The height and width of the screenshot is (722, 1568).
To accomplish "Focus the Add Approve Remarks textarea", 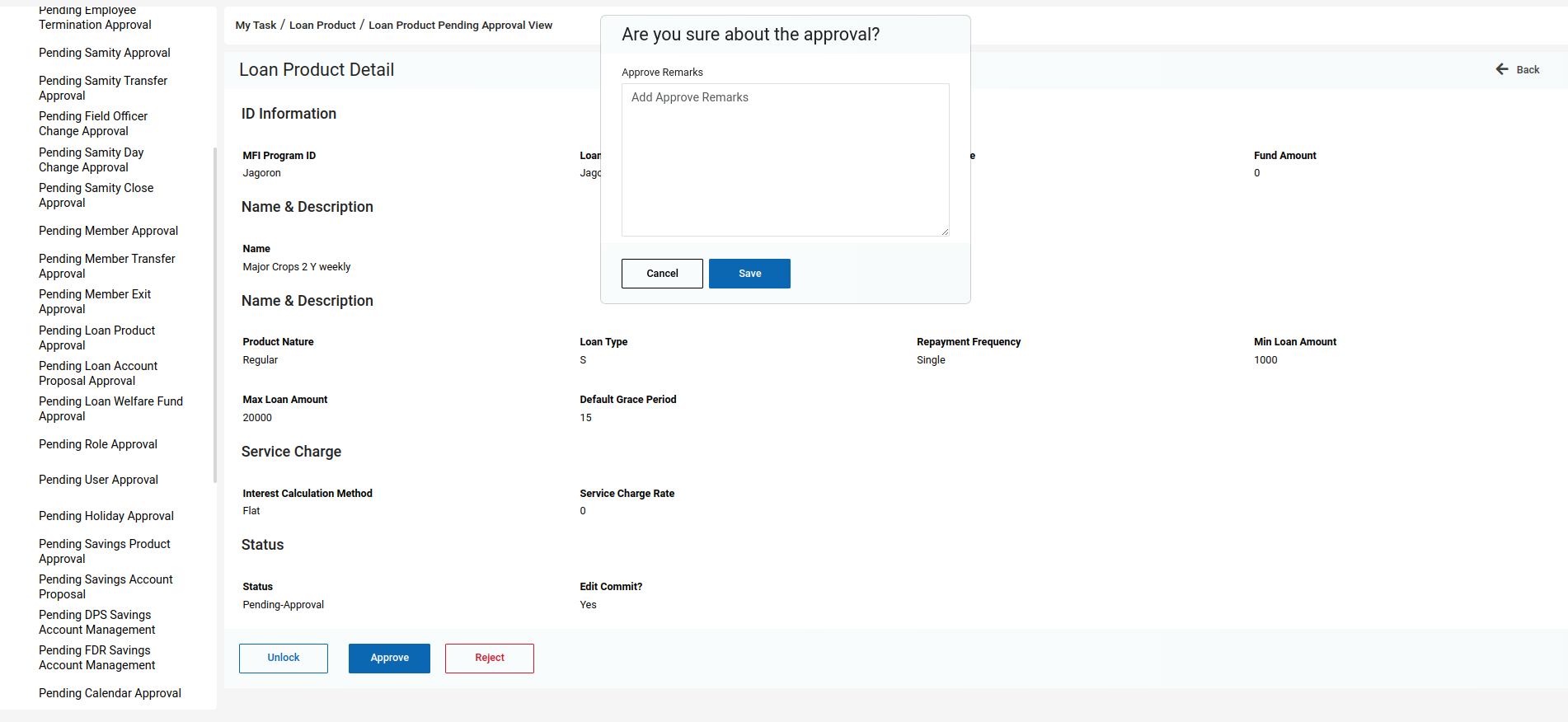I will pos(785,160).
